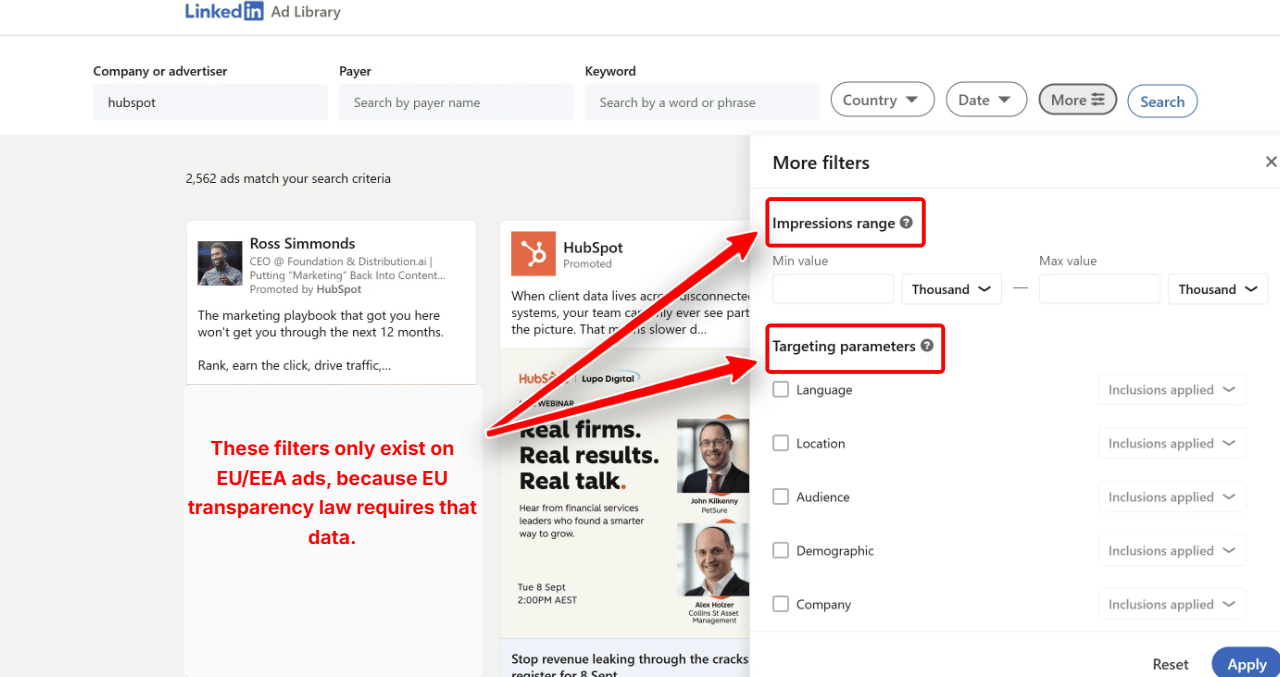Check the Demographic targeting checkbox

point(781,551)
